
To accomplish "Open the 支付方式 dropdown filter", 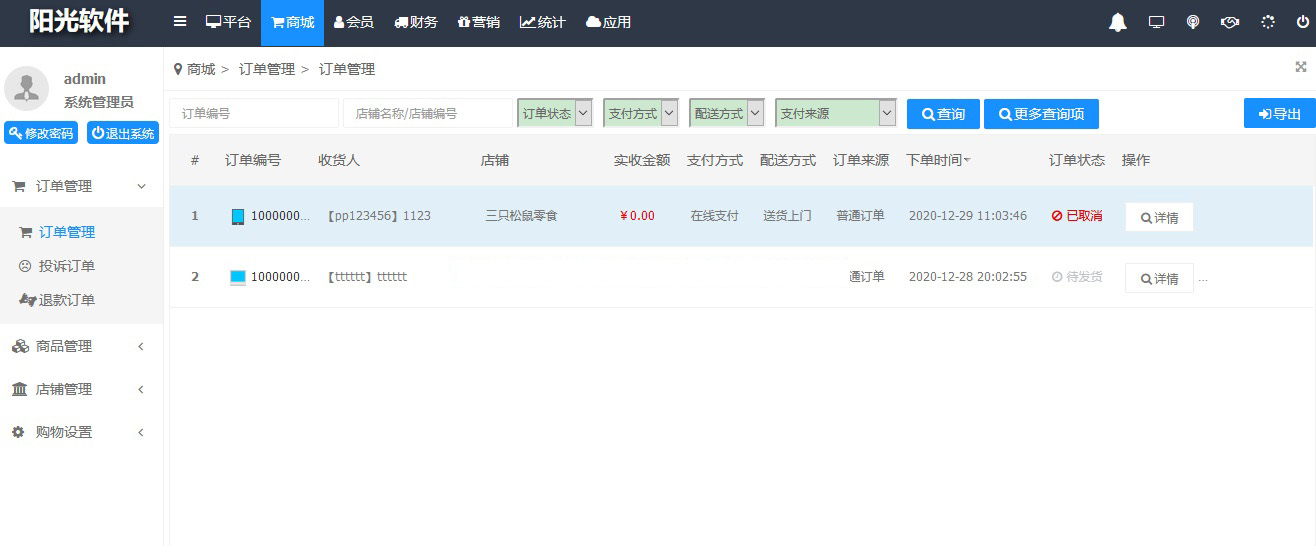I will (641, 114).
